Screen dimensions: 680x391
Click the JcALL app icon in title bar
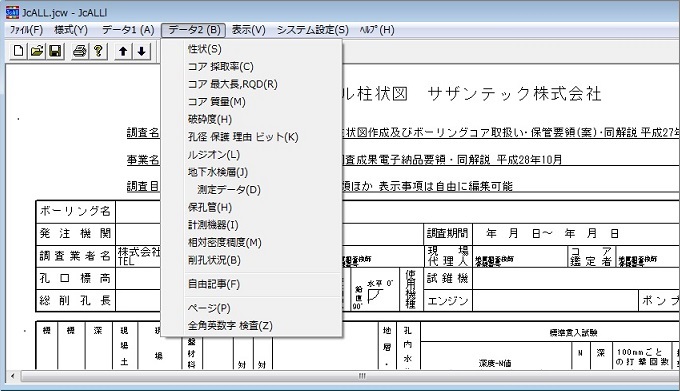point(12,12)
